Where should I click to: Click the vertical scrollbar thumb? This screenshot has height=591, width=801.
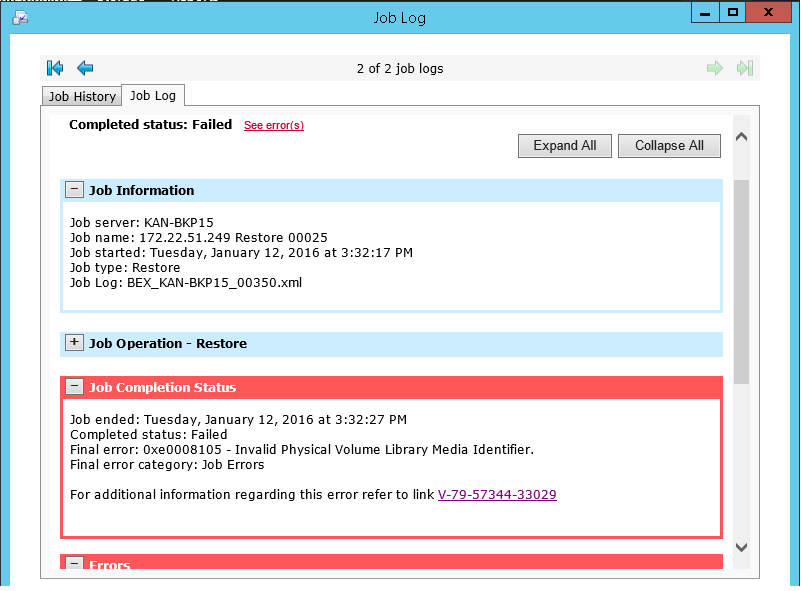pyautogui.click(x=741, y=280)
